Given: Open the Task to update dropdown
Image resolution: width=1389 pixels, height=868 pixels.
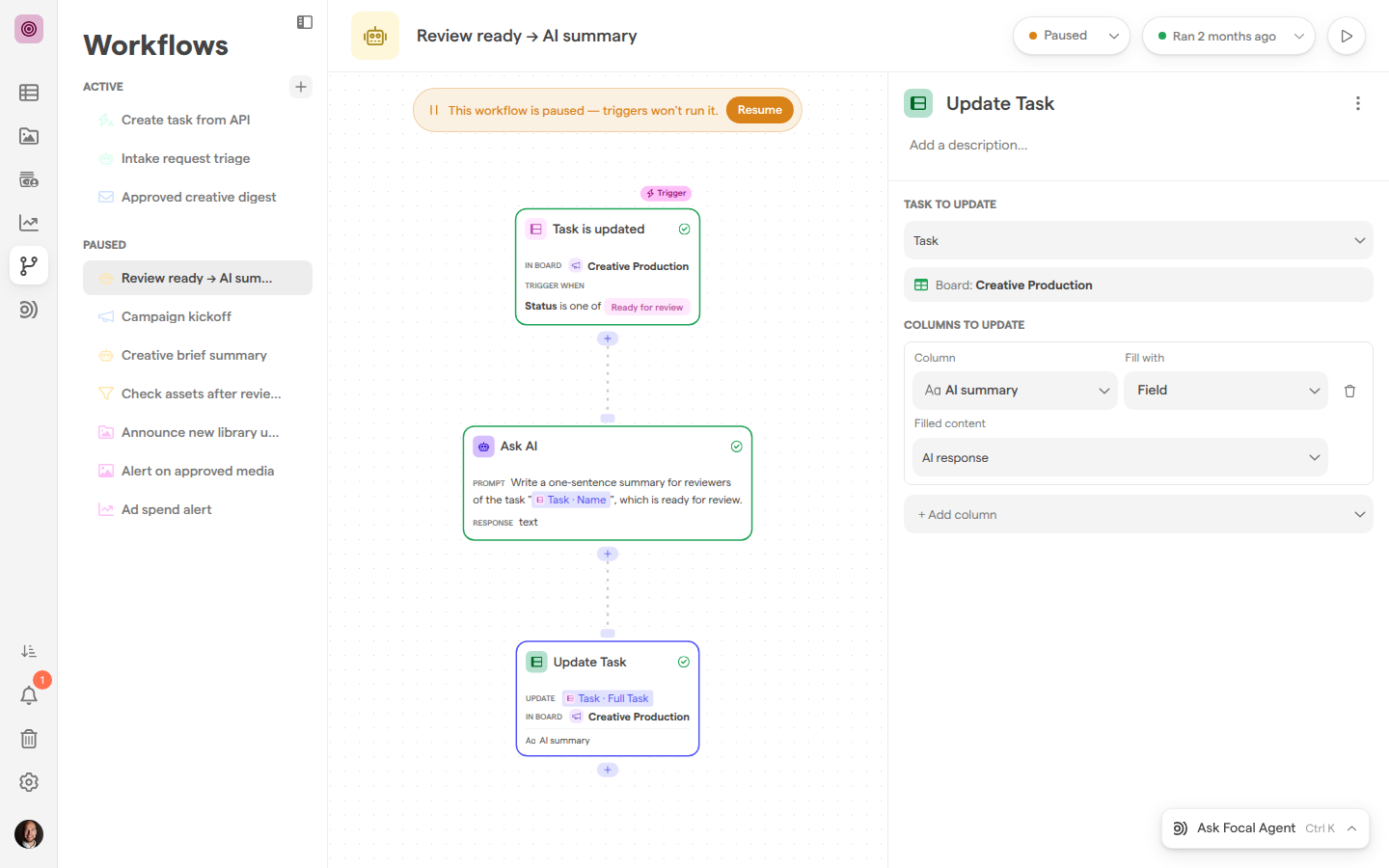Looking at the screenshot, I should [x=1138, y=240].
